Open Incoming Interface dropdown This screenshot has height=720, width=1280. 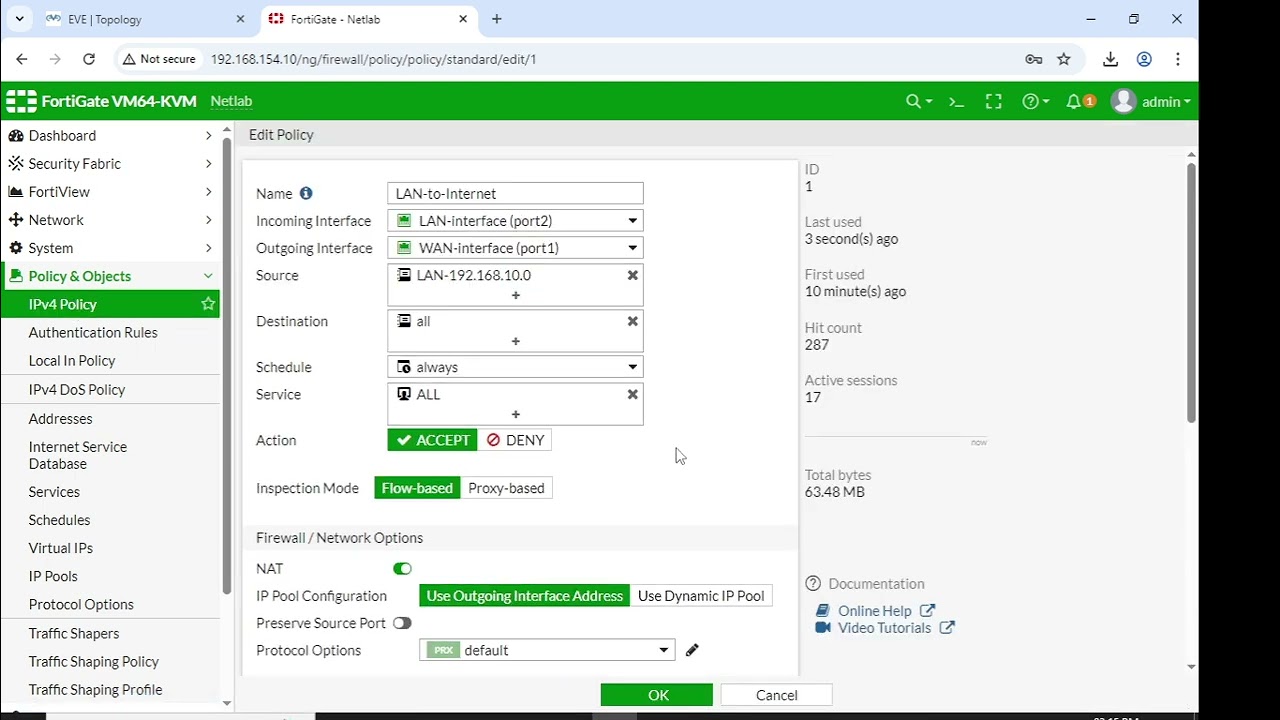tap(515, 221)
